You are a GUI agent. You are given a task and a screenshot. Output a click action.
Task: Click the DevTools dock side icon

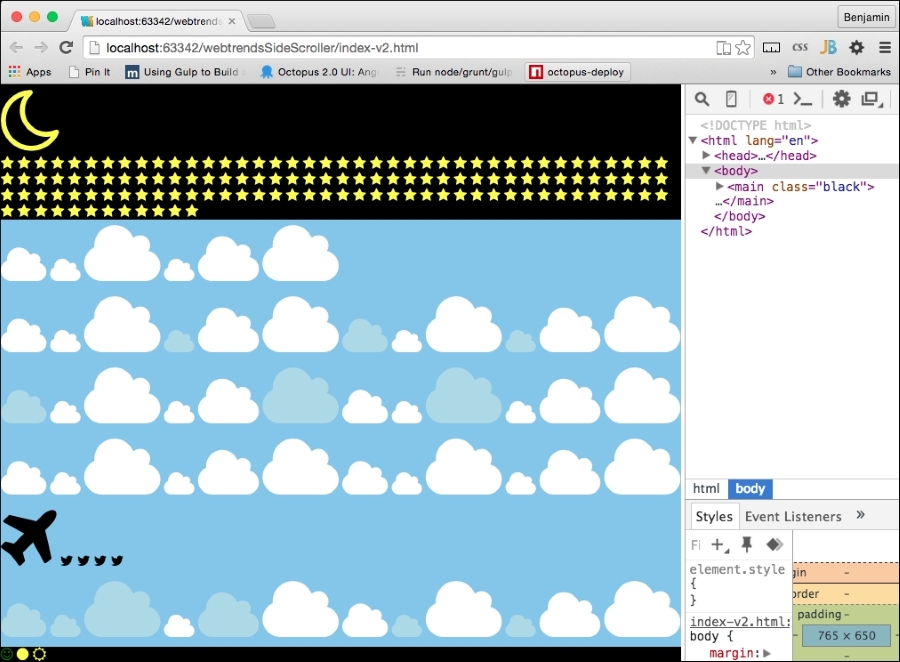pos(871,99)
